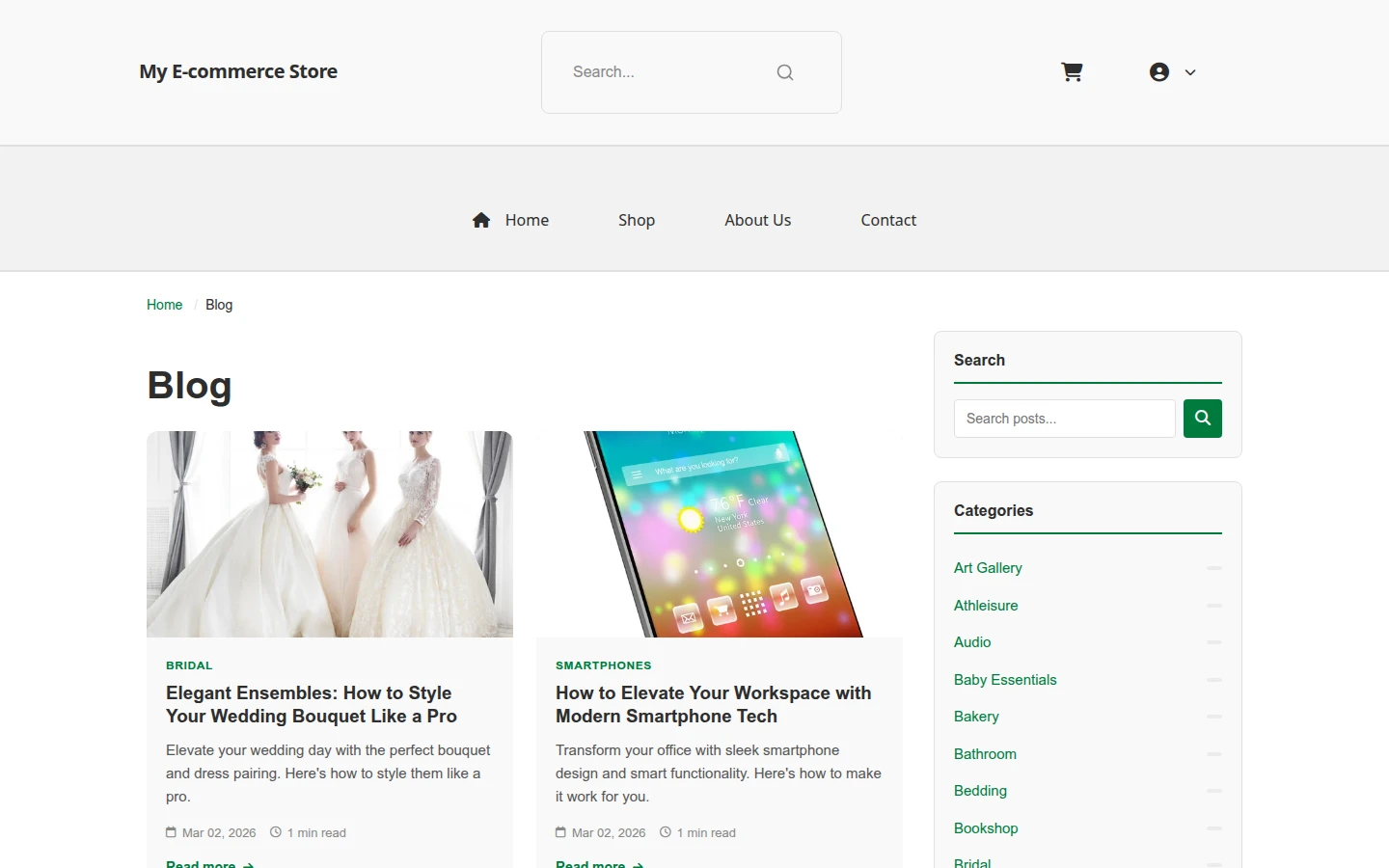Viewport: 1389px width, 868px height.
Task: Open the Elegant Ensembles wedding bouquet article
Action: click(x=312, y=705)
